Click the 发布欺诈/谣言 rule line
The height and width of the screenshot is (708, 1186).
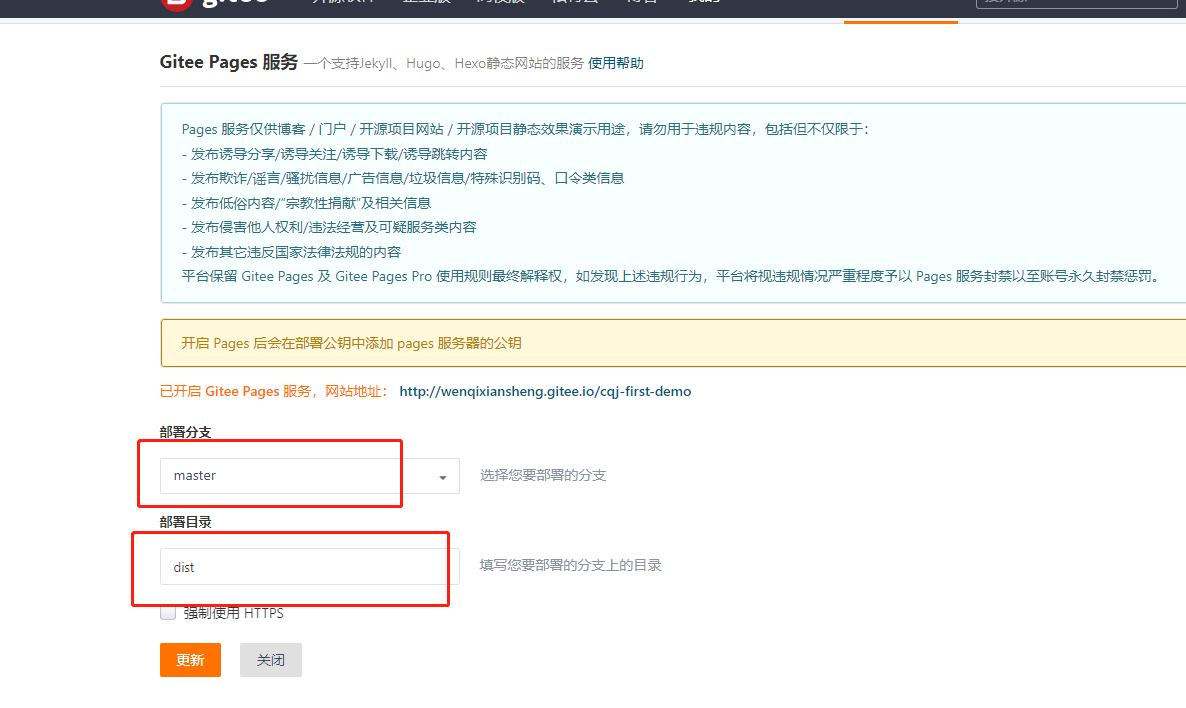click(402, 179)
